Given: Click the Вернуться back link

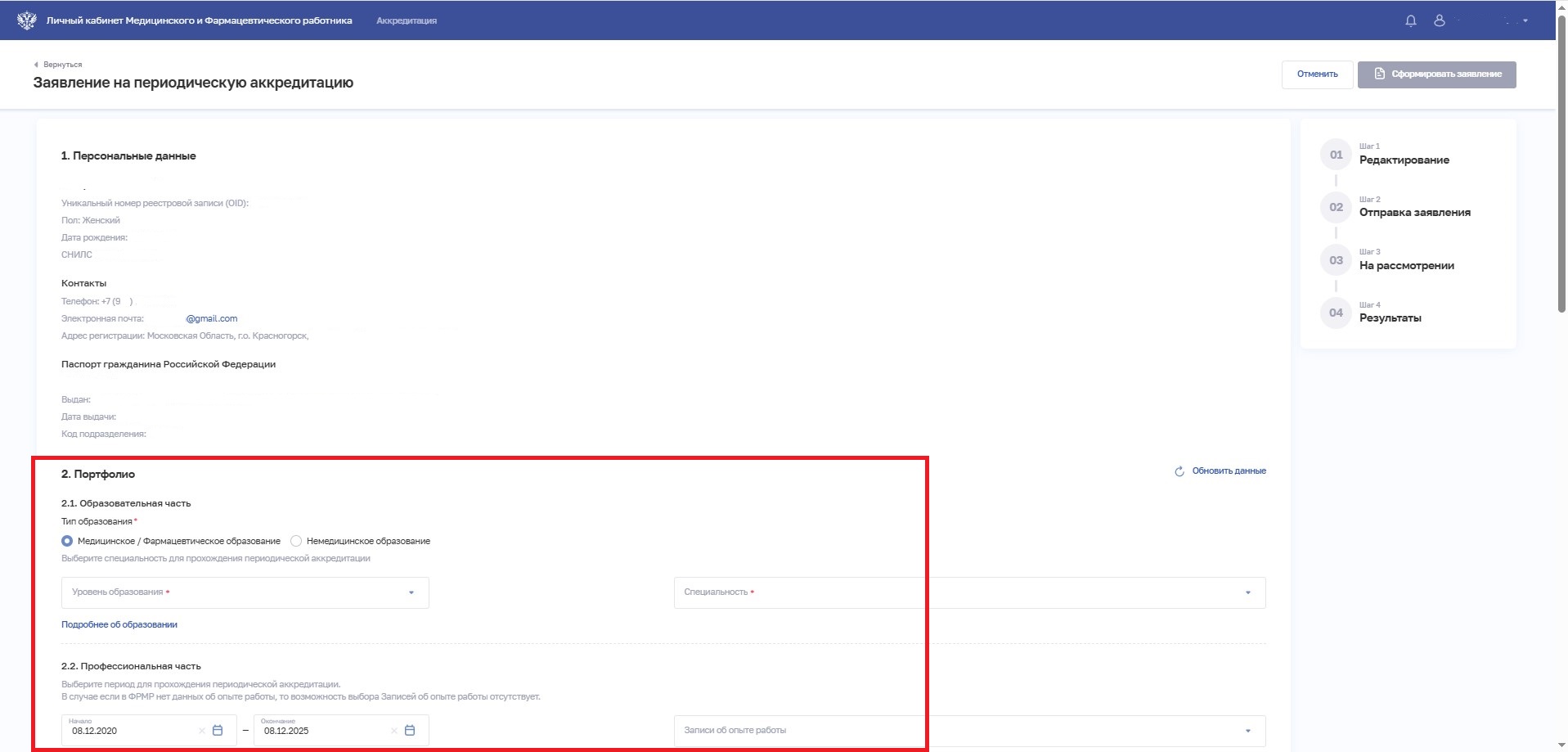Looking at the screenshot, I should click(x=62, y=65).
